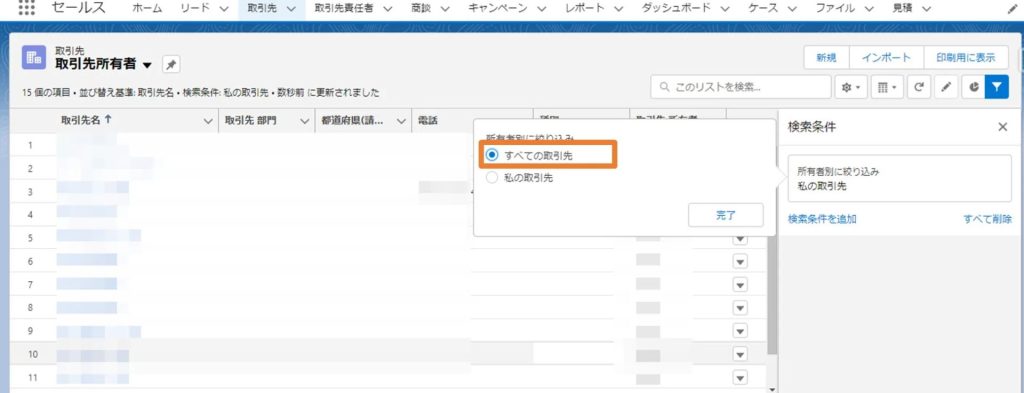Viewport: 1024px width, 393px height.
Task: Expand the 取引先 tab chevron menu
Action: coord(292,8)
